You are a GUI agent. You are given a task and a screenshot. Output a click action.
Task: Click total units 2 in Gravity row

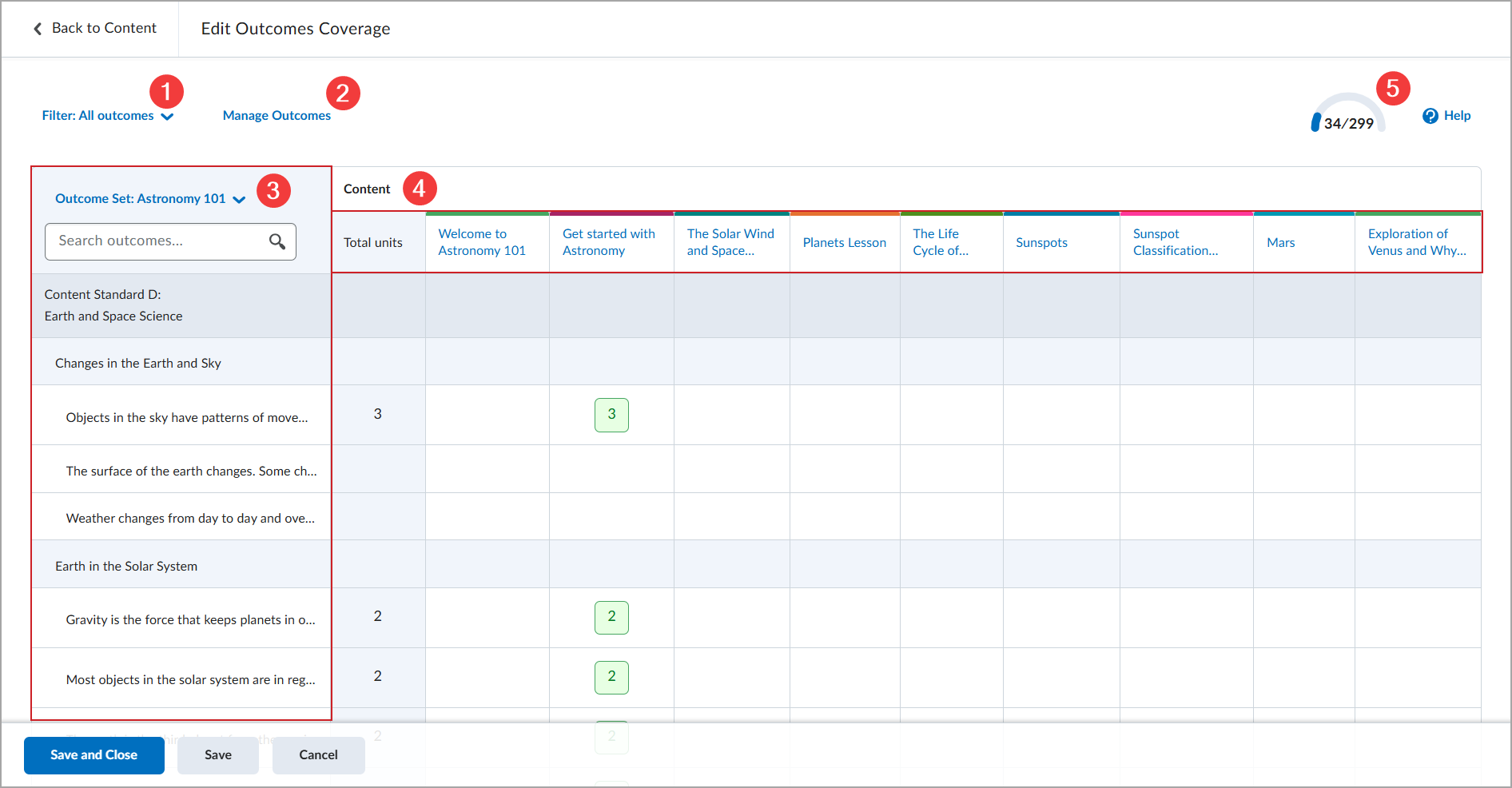point(378,616)
